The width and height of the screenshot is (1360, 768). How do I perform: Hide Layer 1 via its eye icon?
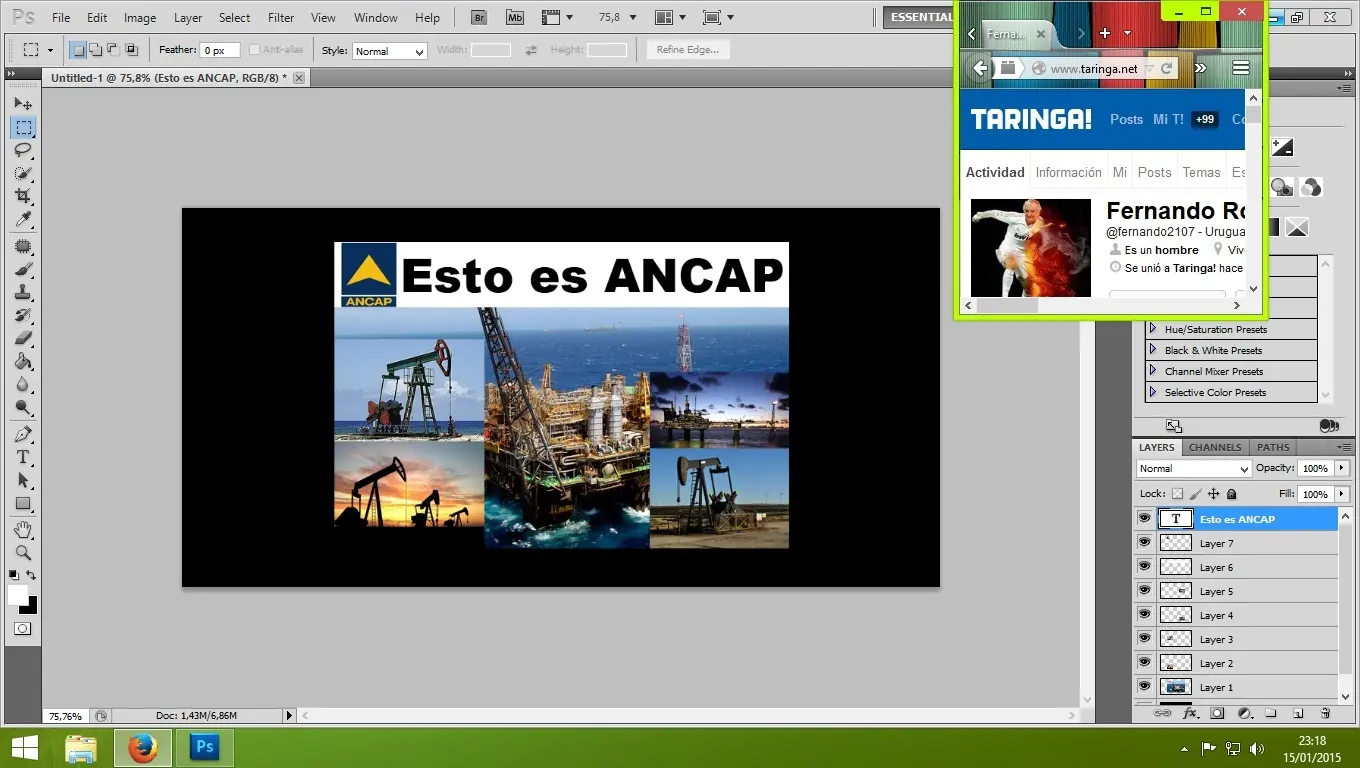(x=1145, y=686)
